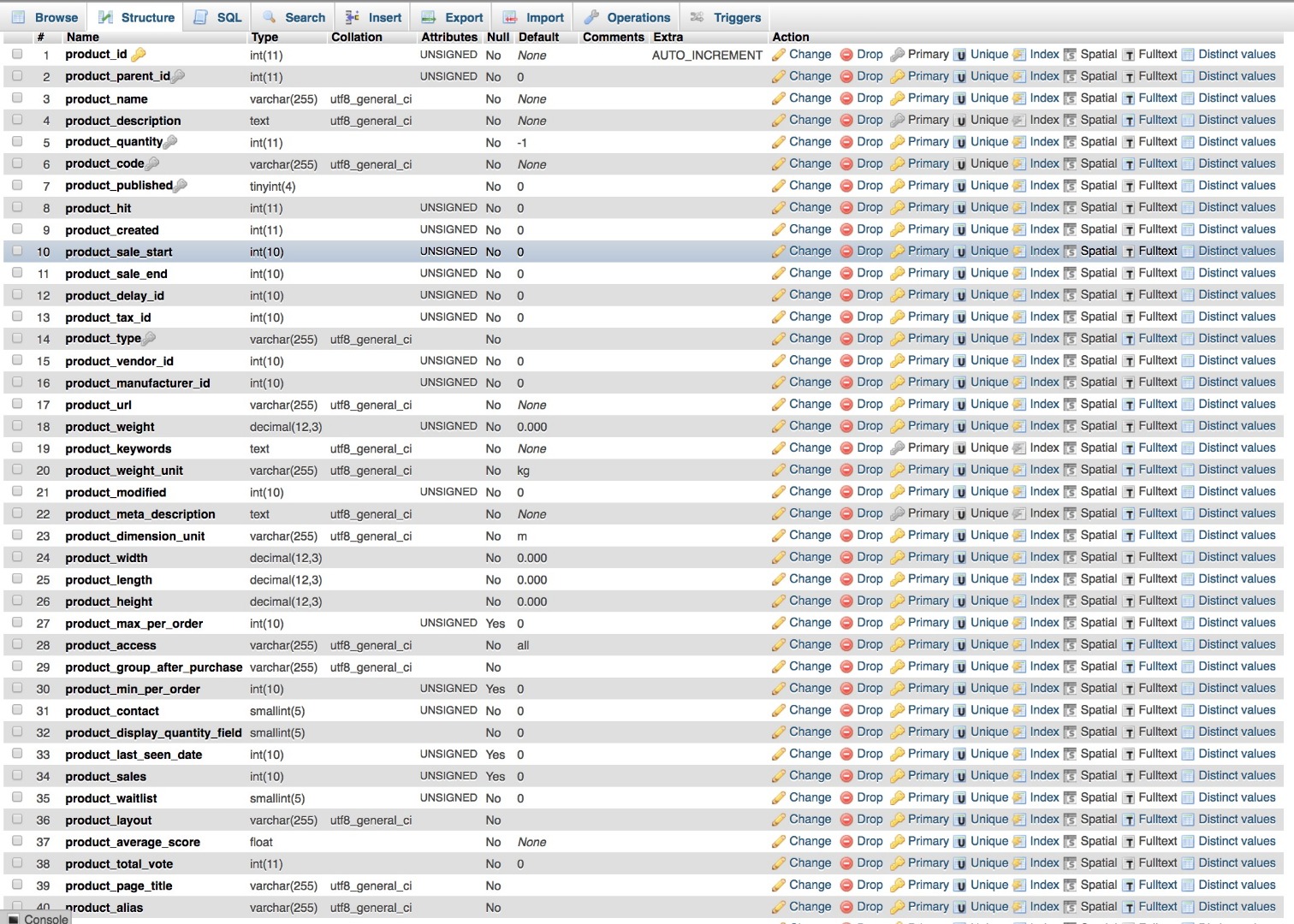Screen dimensions: 1294x924
Task: Click the Index icon for product_published
Action: pyautogui.click(x=1019, y=186)
